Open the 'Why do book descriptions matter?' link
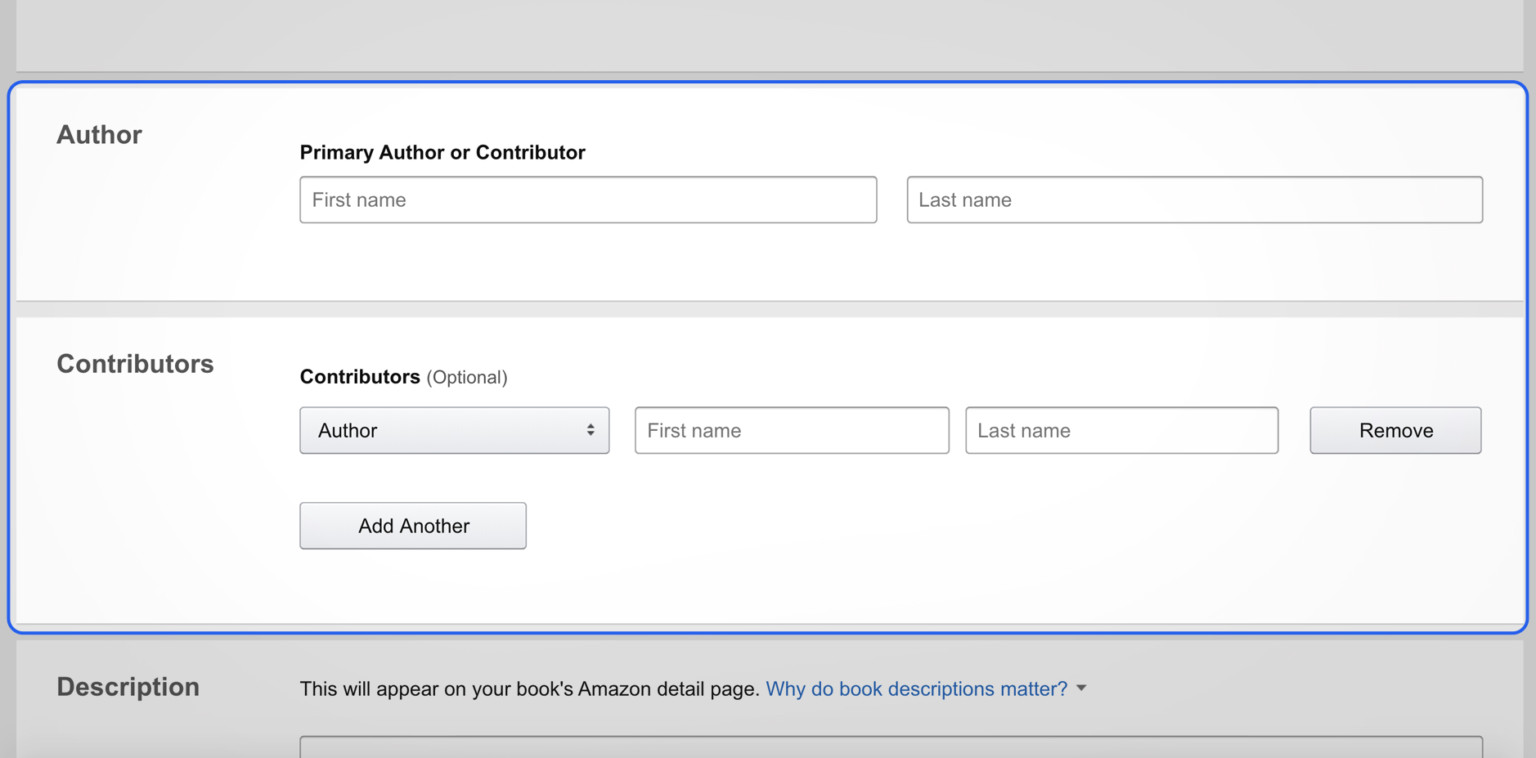This screenshot has width=1536, height=758. (x=916, y=689)
